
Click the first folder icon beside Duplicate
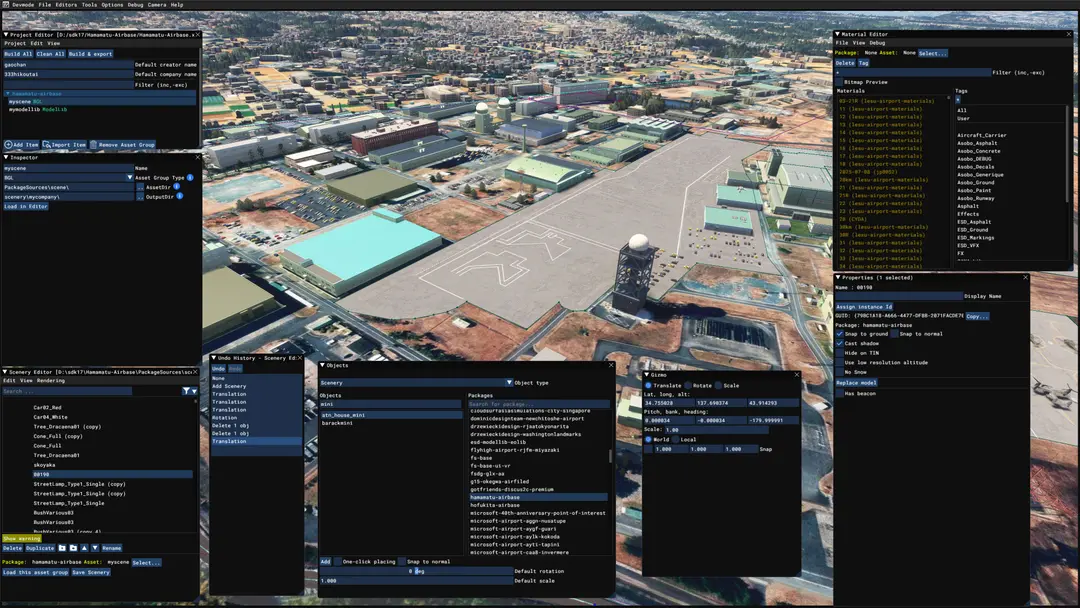pyautogui.click(x=62, y=548)
